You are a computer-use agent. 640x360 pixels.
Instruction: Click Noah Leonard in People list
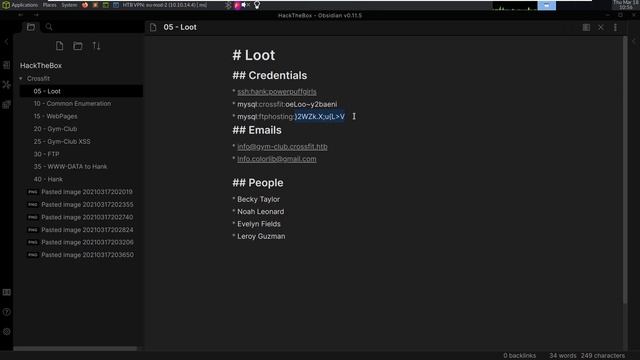[x=260, y=211]
